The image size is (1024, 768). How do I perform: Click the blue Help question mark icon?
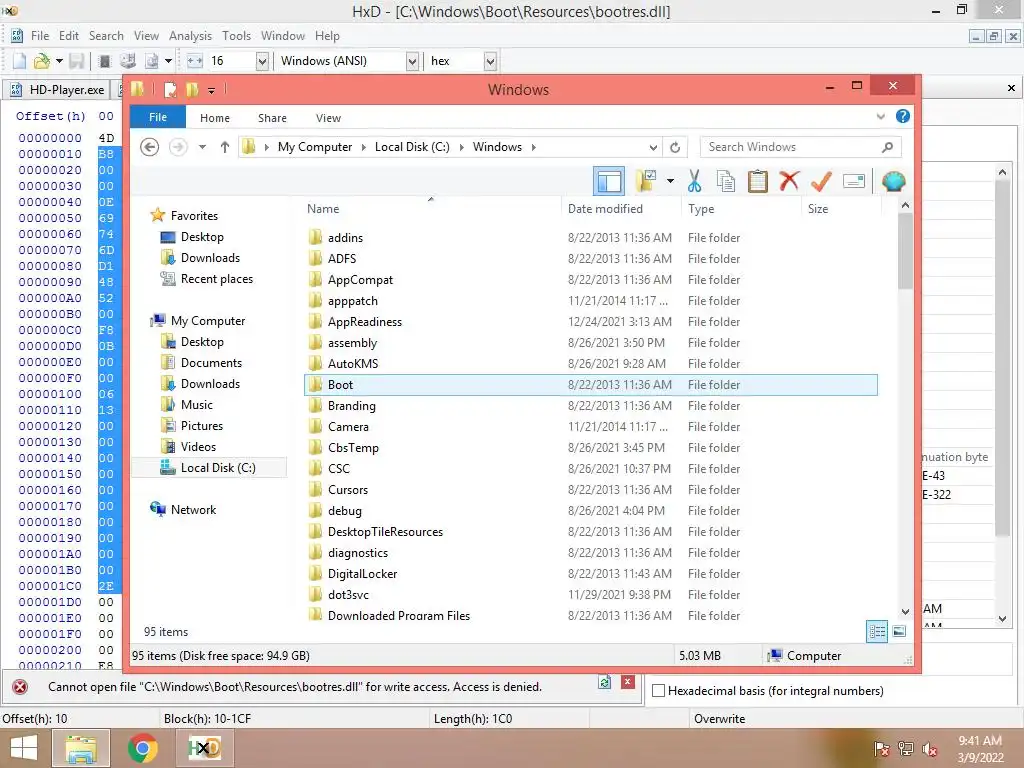point(903,116)
